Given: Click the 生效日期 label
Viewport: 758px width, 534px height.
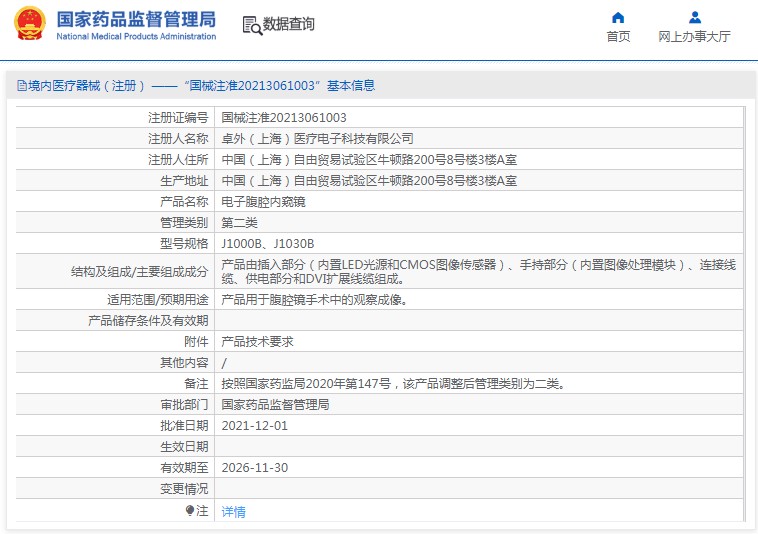Looking at the screenshot, I should tap(184, 447).
